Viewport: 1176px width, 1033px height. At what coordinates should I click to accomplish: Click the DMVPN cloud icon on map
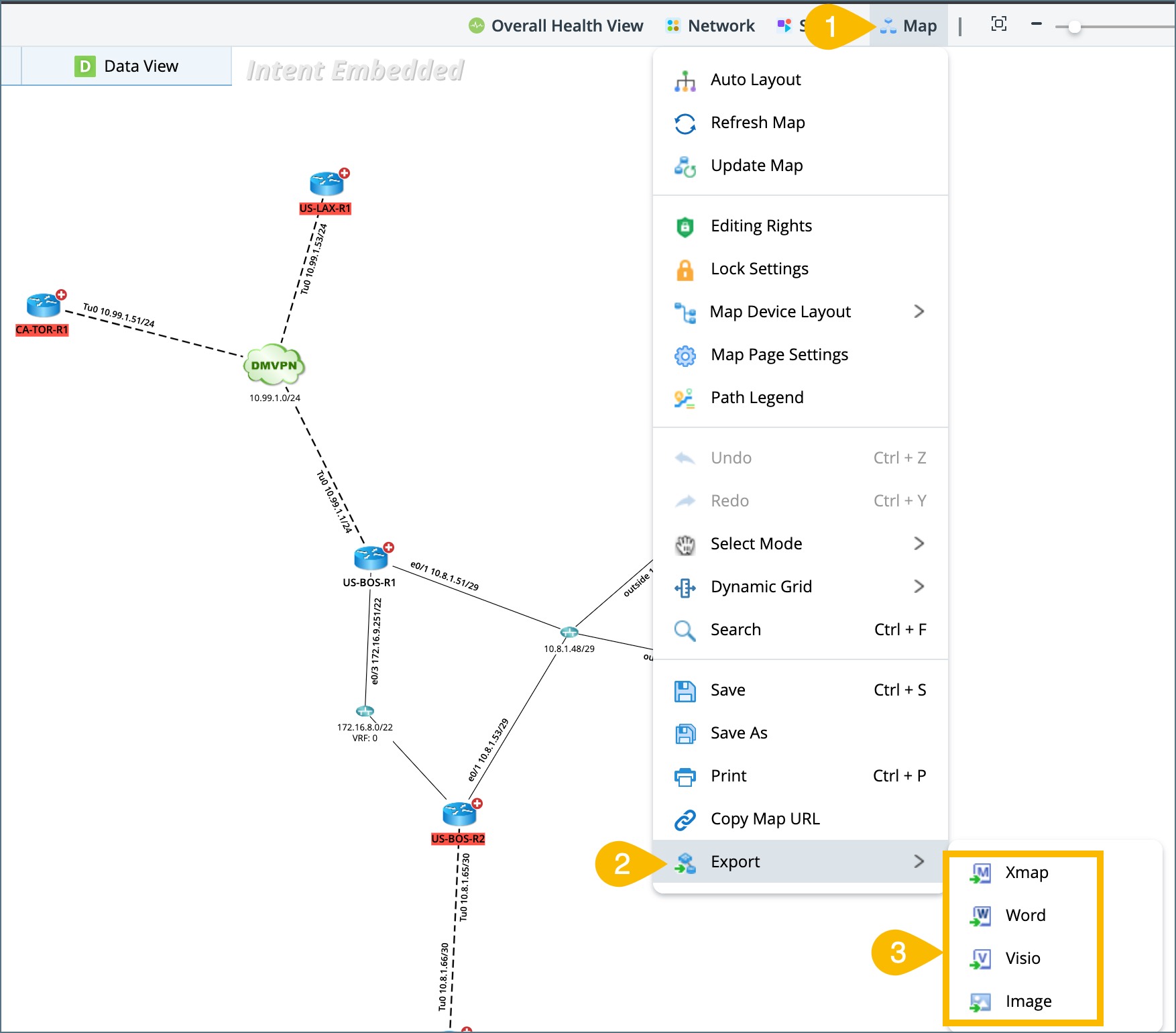click(274, 365)
